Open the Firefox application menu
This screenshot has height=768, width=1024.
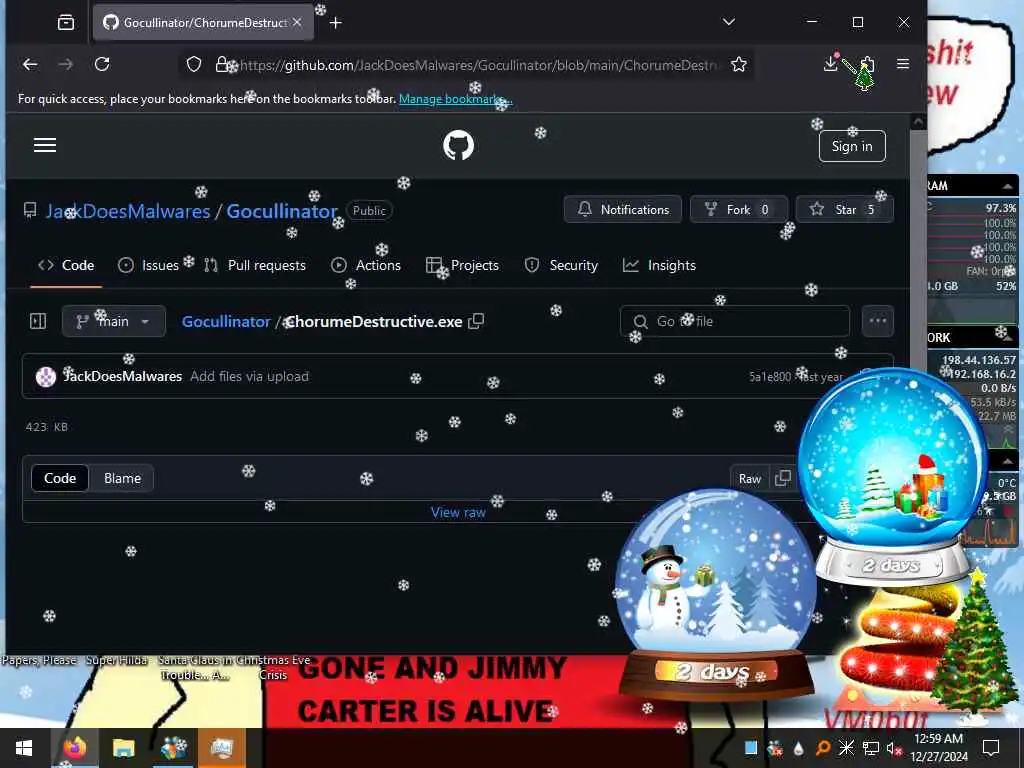(x=903, y=64)
